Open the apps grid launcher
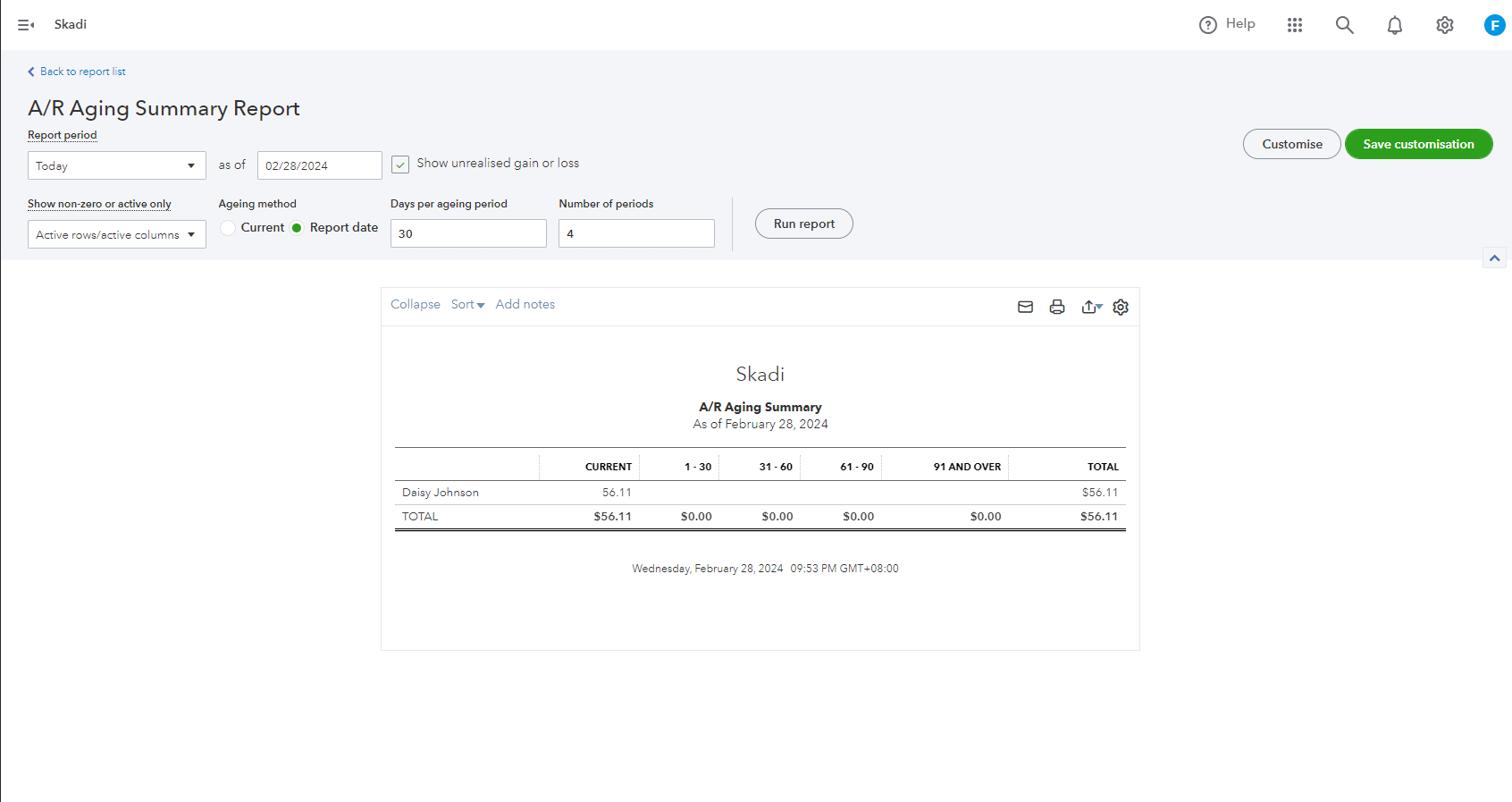The image size is (1512, 802). click(1295, 25)
